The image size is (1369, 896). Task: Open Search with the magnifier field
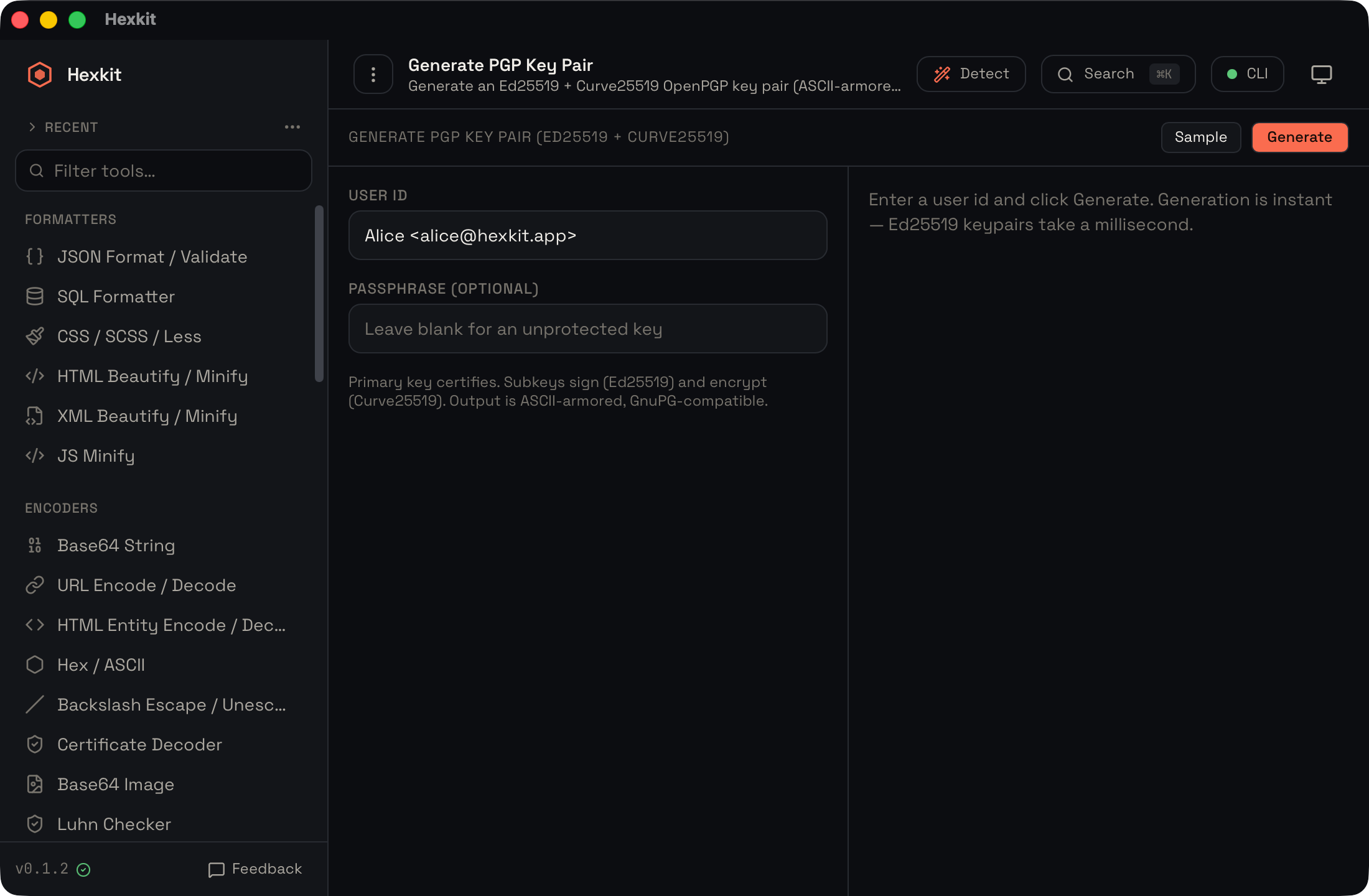(x=1118, y=74)
